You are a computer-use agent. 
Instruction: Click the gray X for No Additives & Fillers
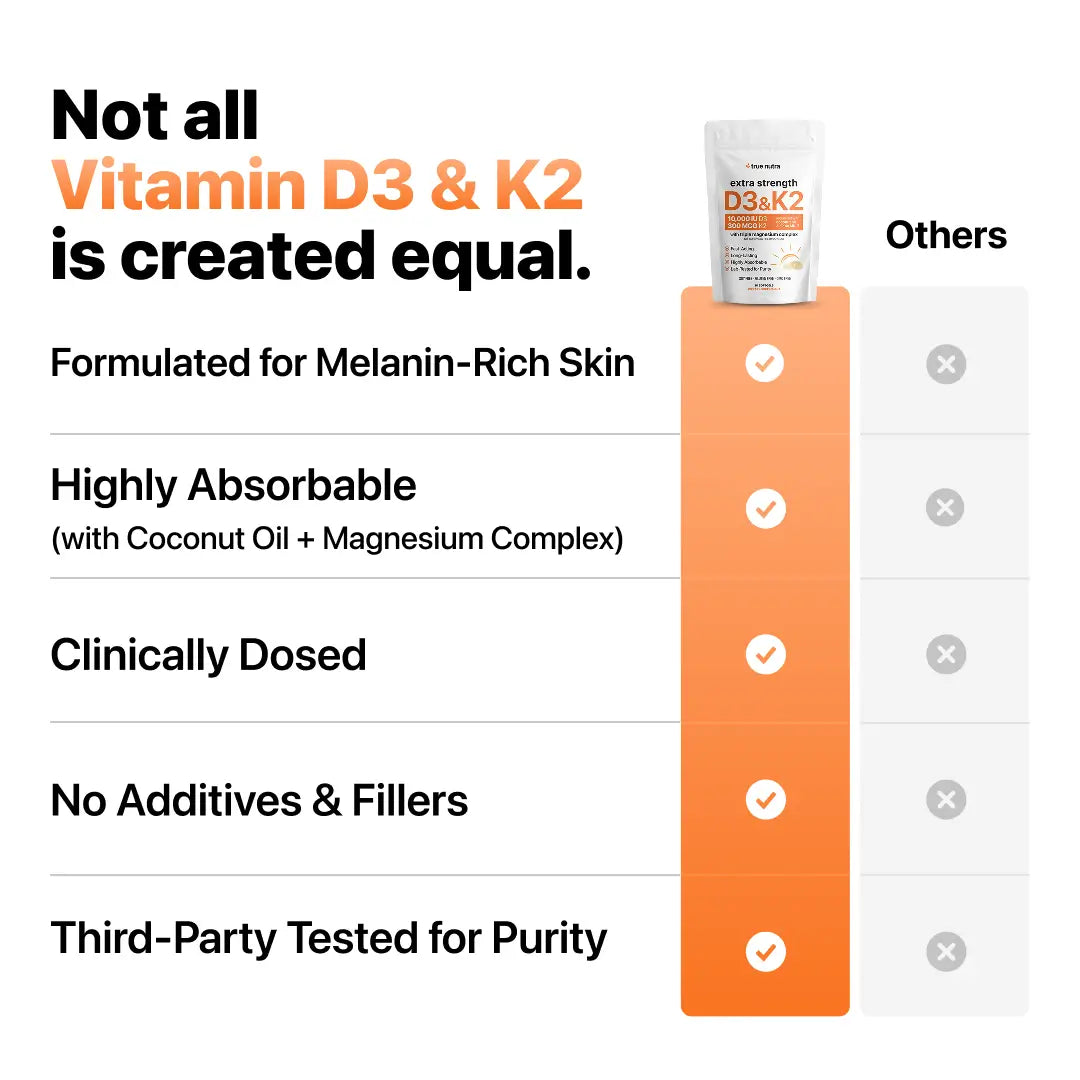(945, 800)
